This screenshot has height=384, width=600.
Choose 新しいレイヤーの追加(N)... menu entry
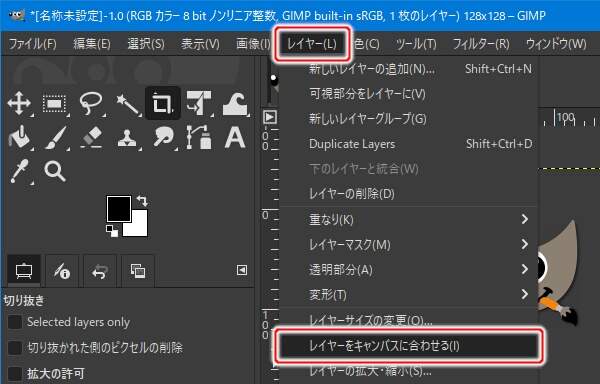point(409,69)
